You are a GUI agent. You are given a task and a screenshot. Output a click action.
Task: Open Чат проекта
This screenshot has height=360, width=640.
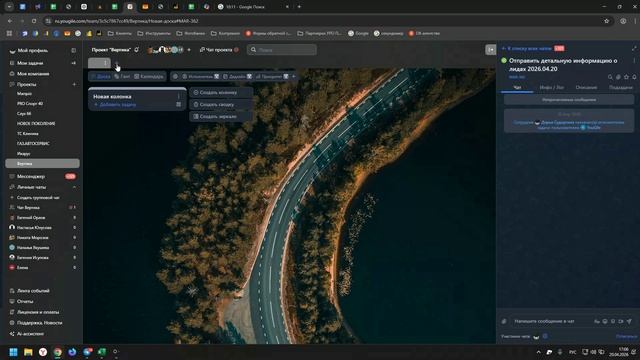point(218,50)
